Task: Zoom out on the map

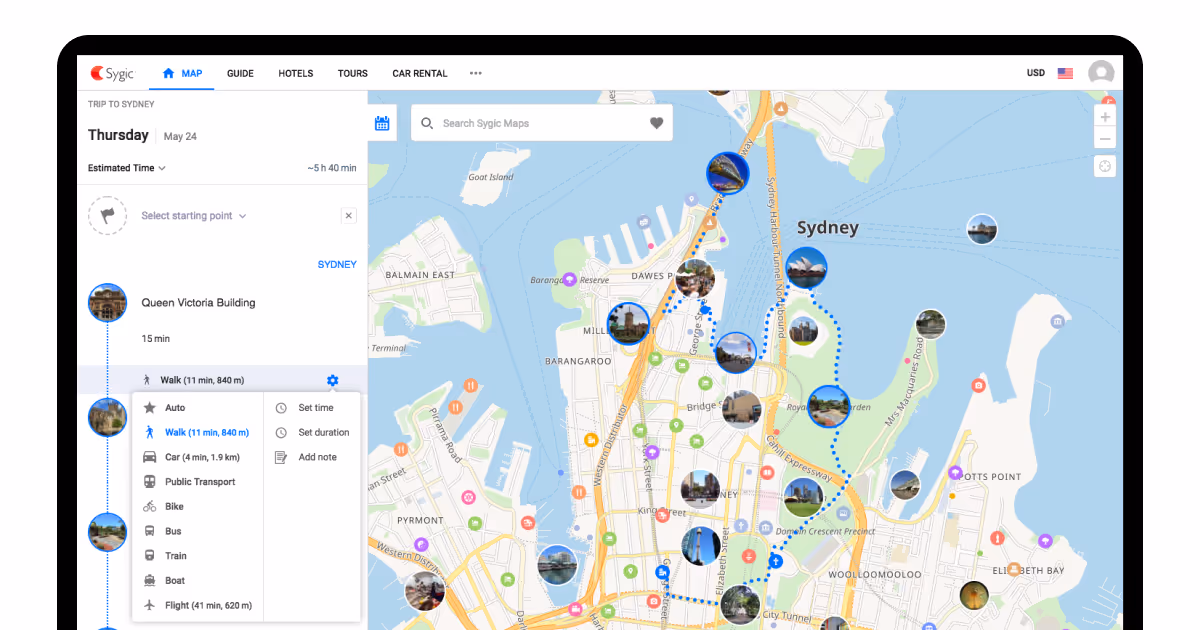Action: [x=1105, y=139]
